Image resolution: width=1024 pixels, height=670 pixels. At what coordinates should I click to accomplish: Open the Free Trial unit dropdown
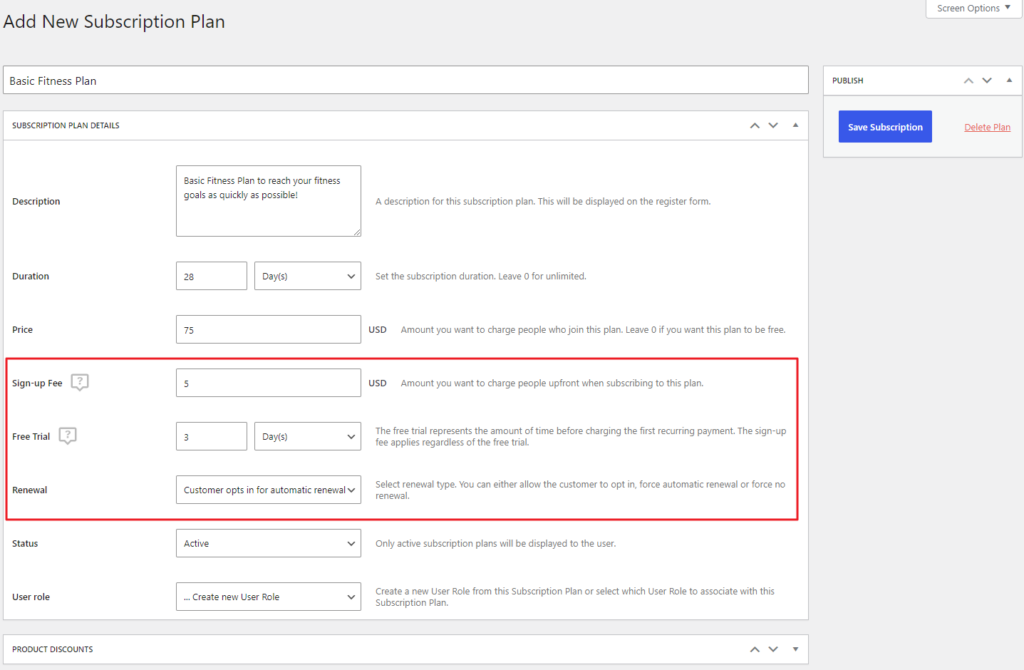tap(307, 436)
